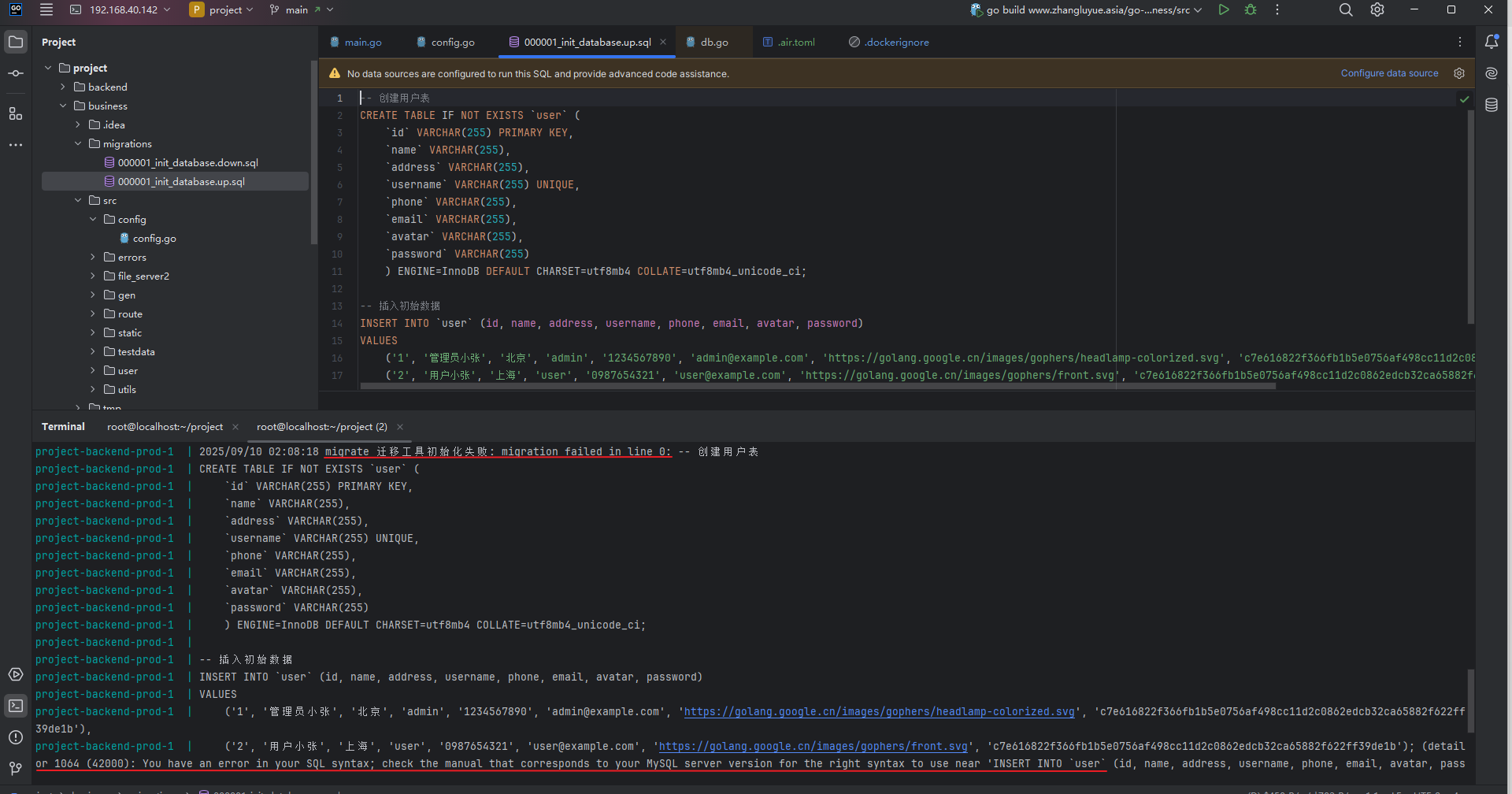This screenshot has width=1512, height=794.
Task: Click the Project tree vertical scrollbar
Action: tap(313, 151)
